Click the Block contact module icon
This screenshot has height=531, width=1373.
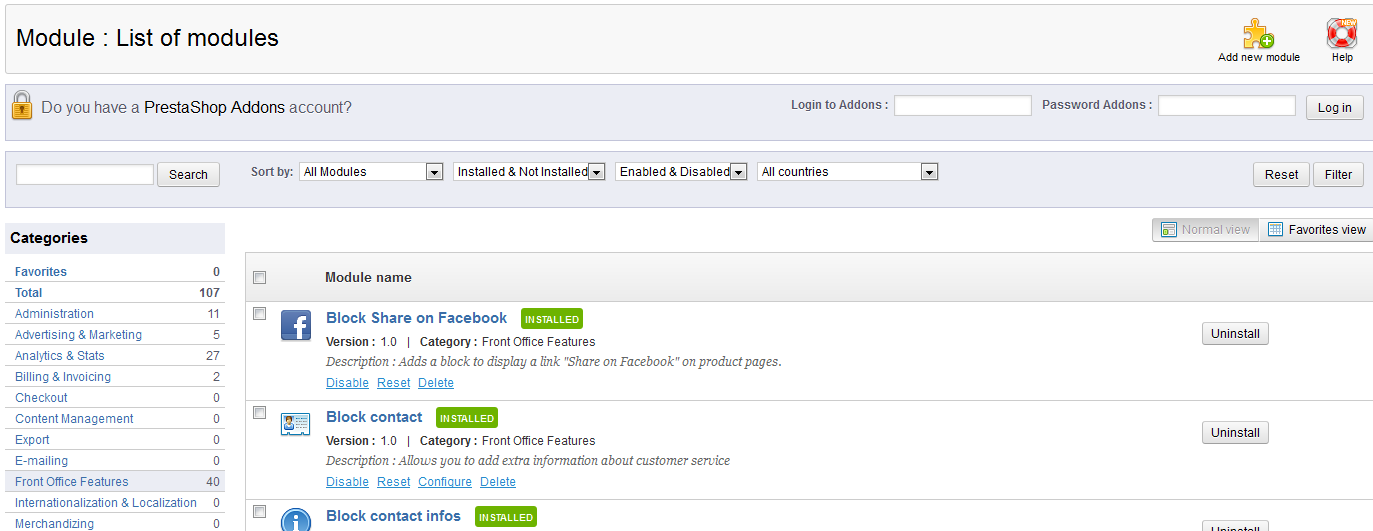296,424
